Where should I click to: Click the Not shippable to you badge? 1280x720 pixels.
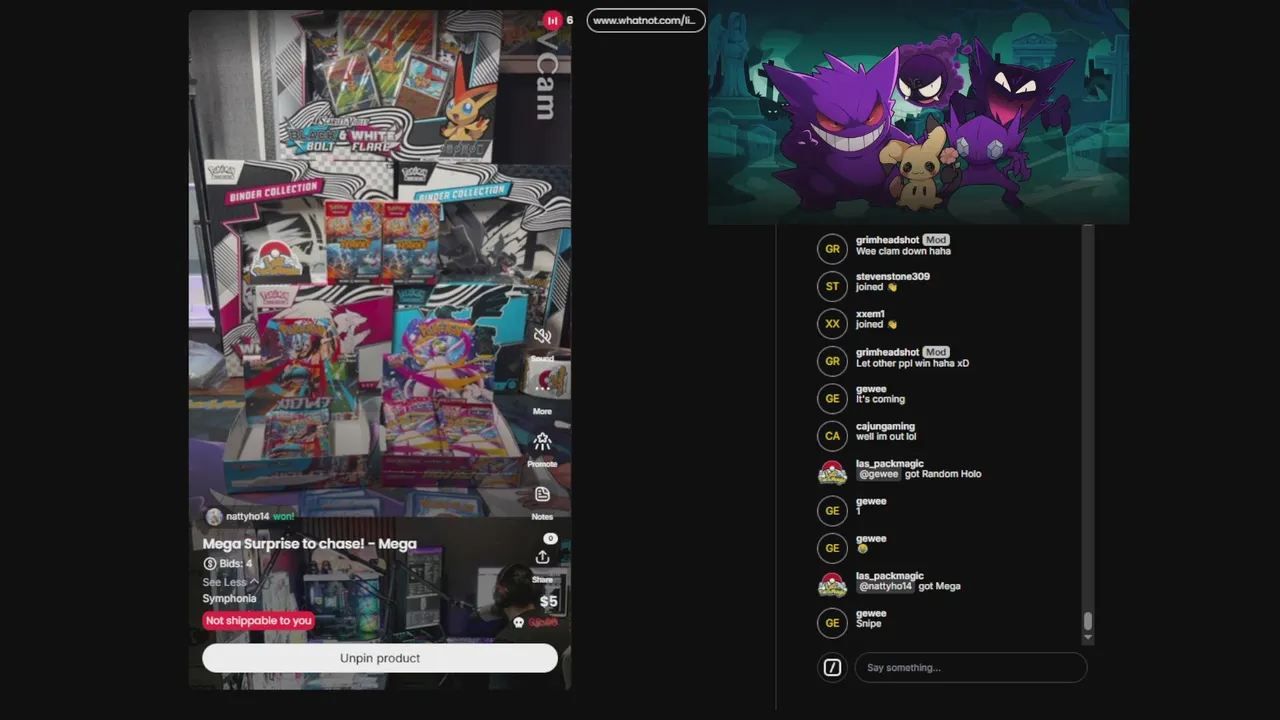point(258,621)
